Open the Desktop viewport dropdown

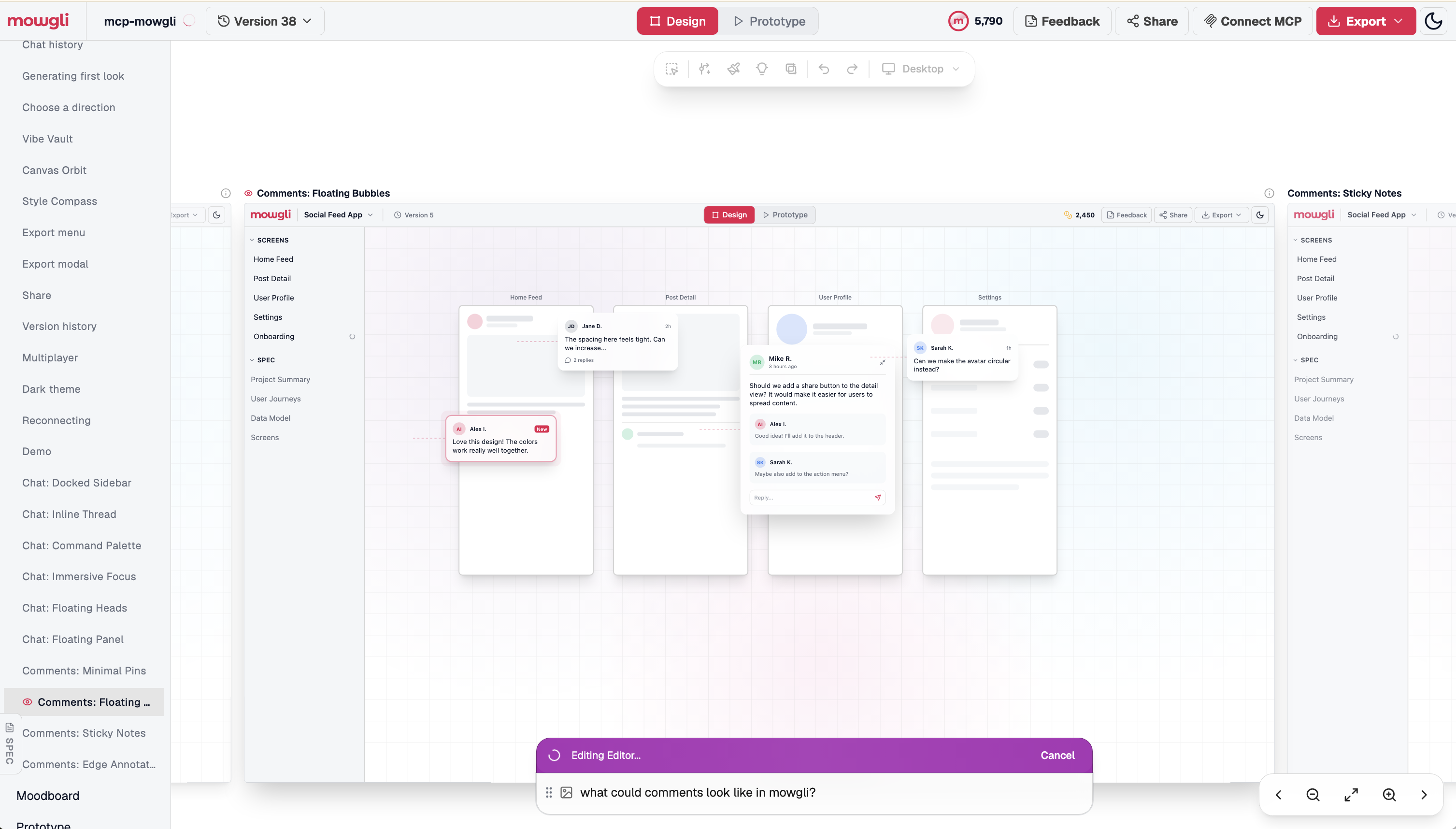point(922,69)
